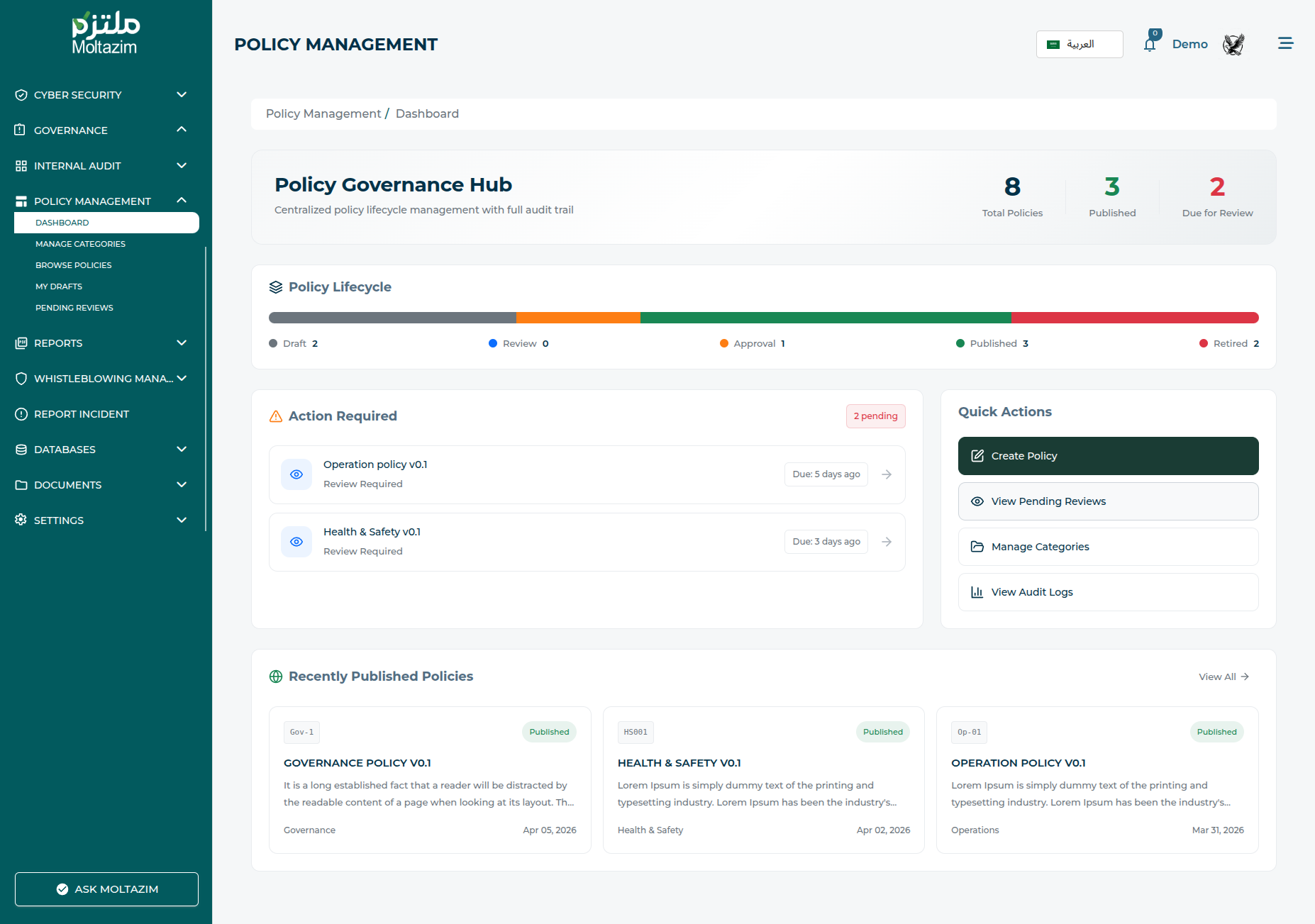Click eye icon beside Health & Safety v0.1
Viewport: 1315px width, 924px height.
click(296, 542)
